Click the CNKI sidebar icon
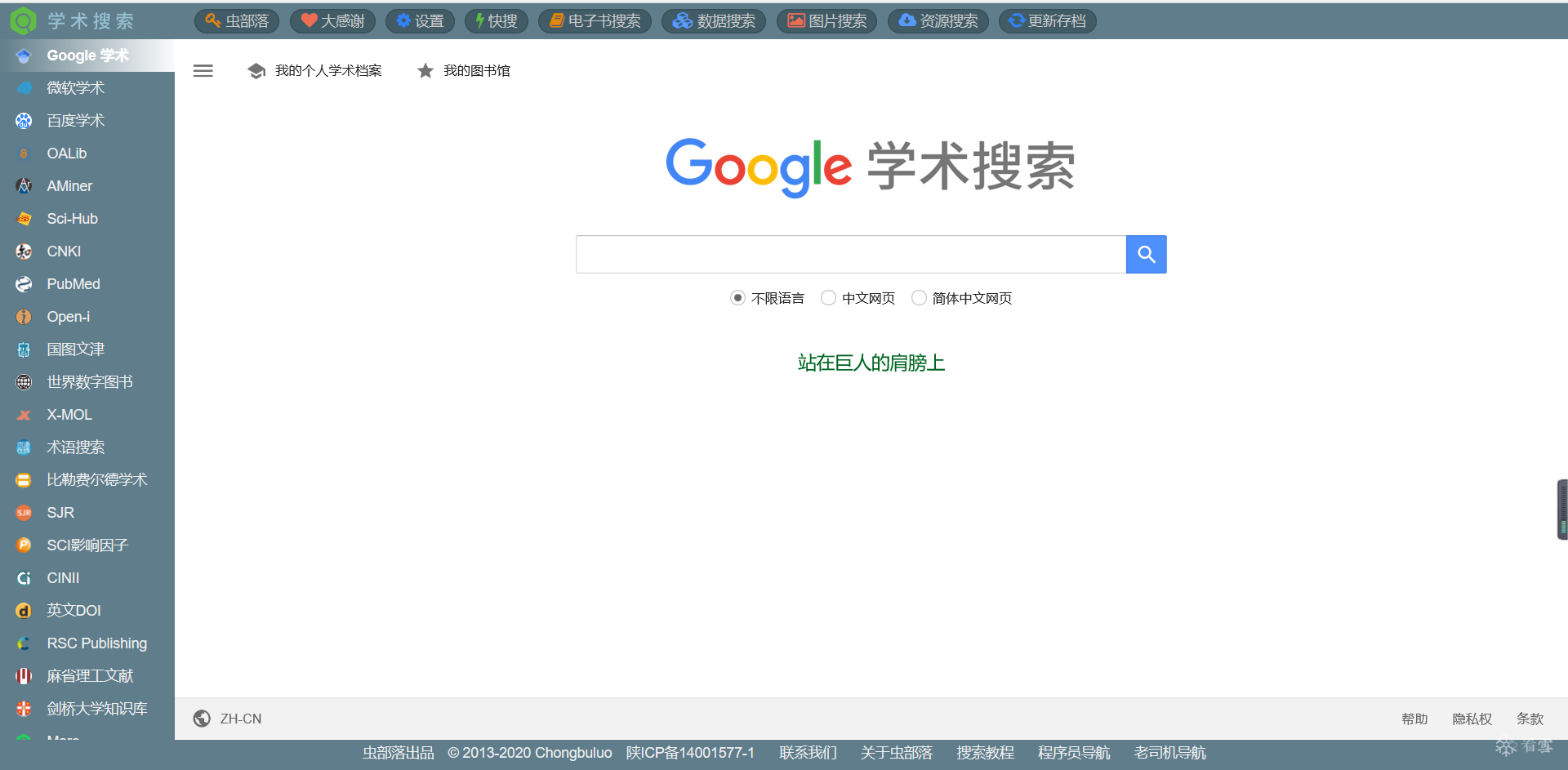This screenshot has height=770, width=1568. click(x=24, y=251)
